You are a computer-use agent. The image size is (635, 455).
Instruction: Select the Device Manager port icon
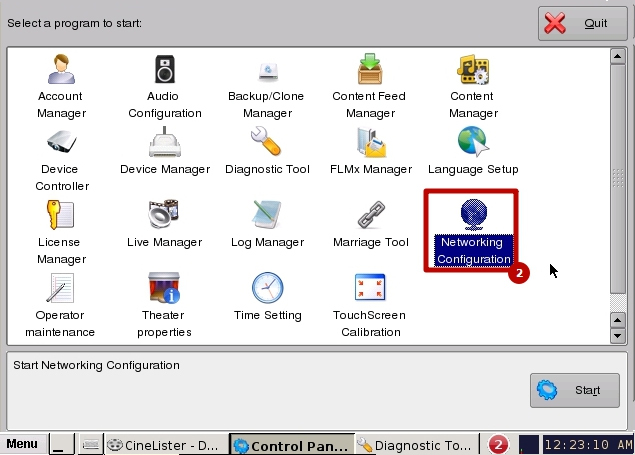click(164, 142)
